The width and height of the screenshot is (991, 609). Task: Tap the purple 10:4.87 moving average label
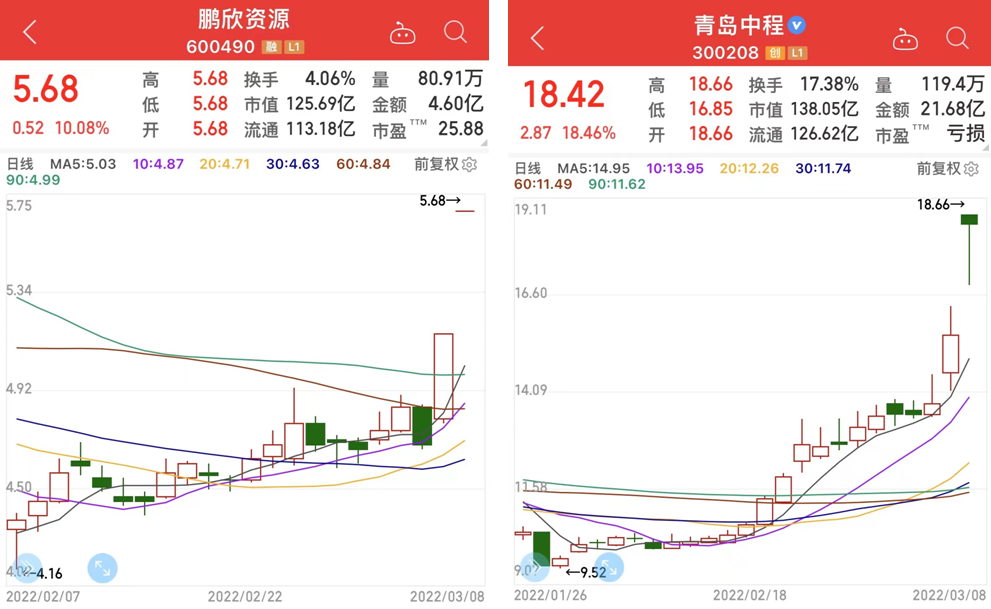158,164
